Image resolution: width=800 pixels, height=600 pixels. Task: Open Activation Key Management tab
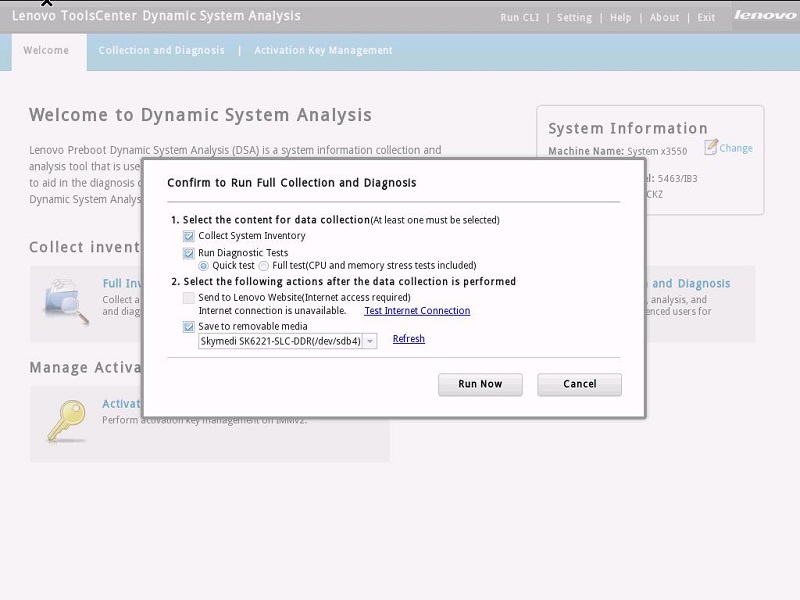pos(323,51)
